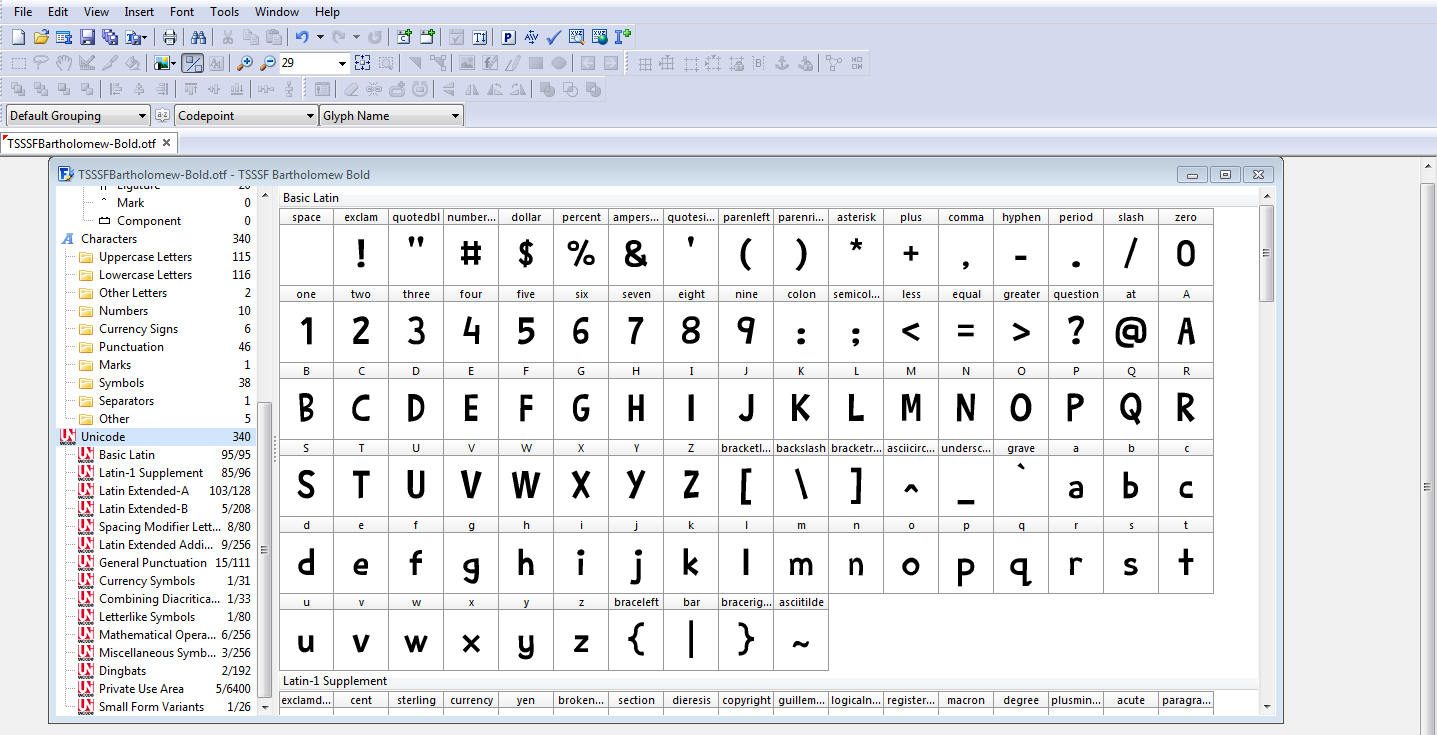Viewport: 1437px width, 735px height.
Task: Select the Basic Latin Unicode block
Action: click(127, 455)
